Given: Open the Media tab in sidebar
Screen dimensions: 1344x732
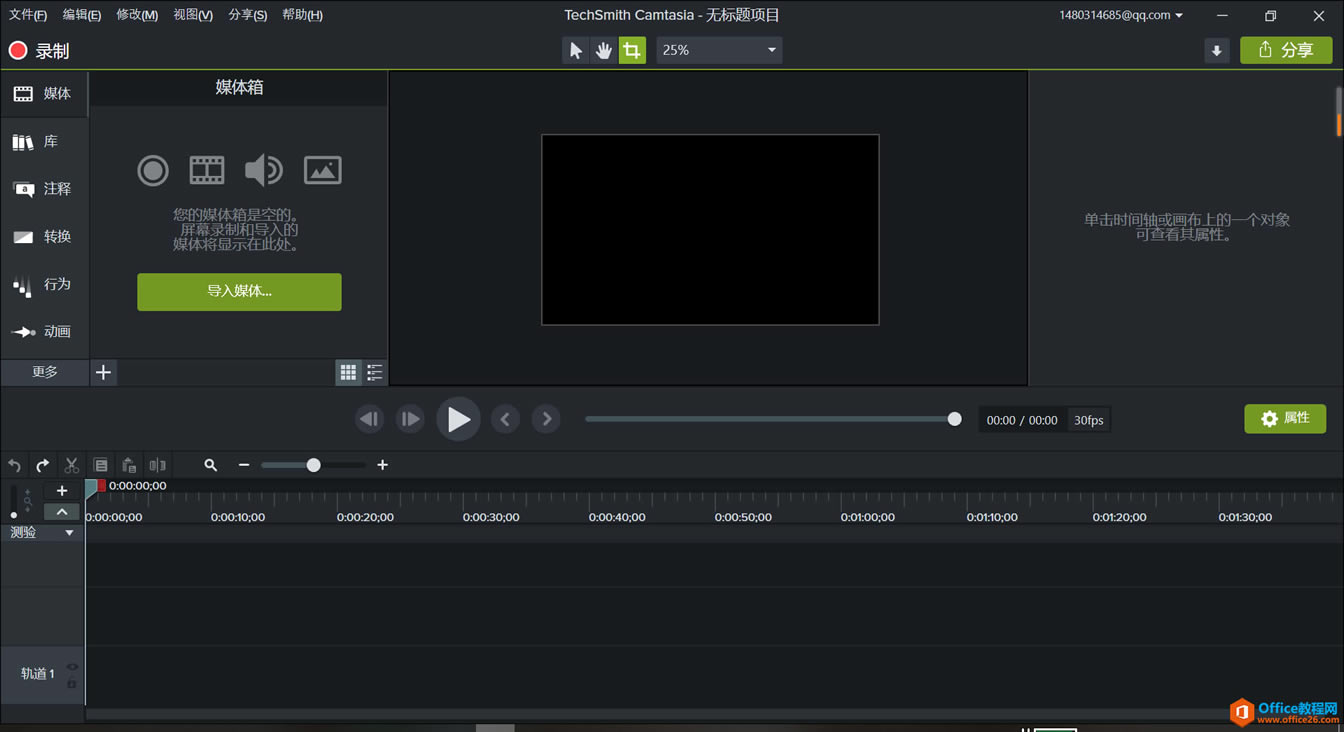Looking at the screenshot, I should click(44, 93).
